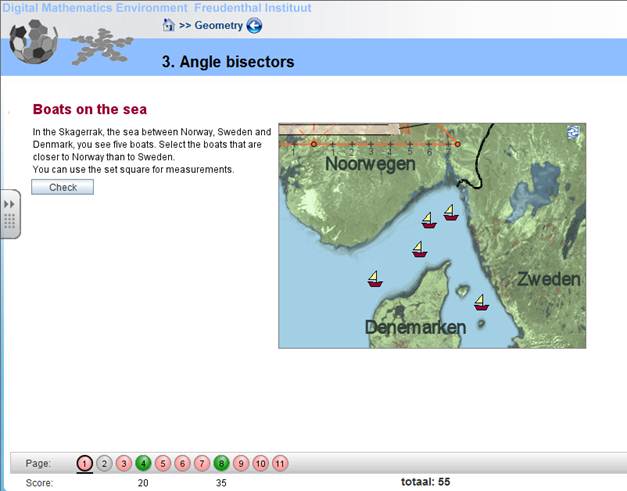The image size is (627, 491).
Task: Click the refresh icon on the map corner
Action: pyautogui.click(x=574, y=133)
